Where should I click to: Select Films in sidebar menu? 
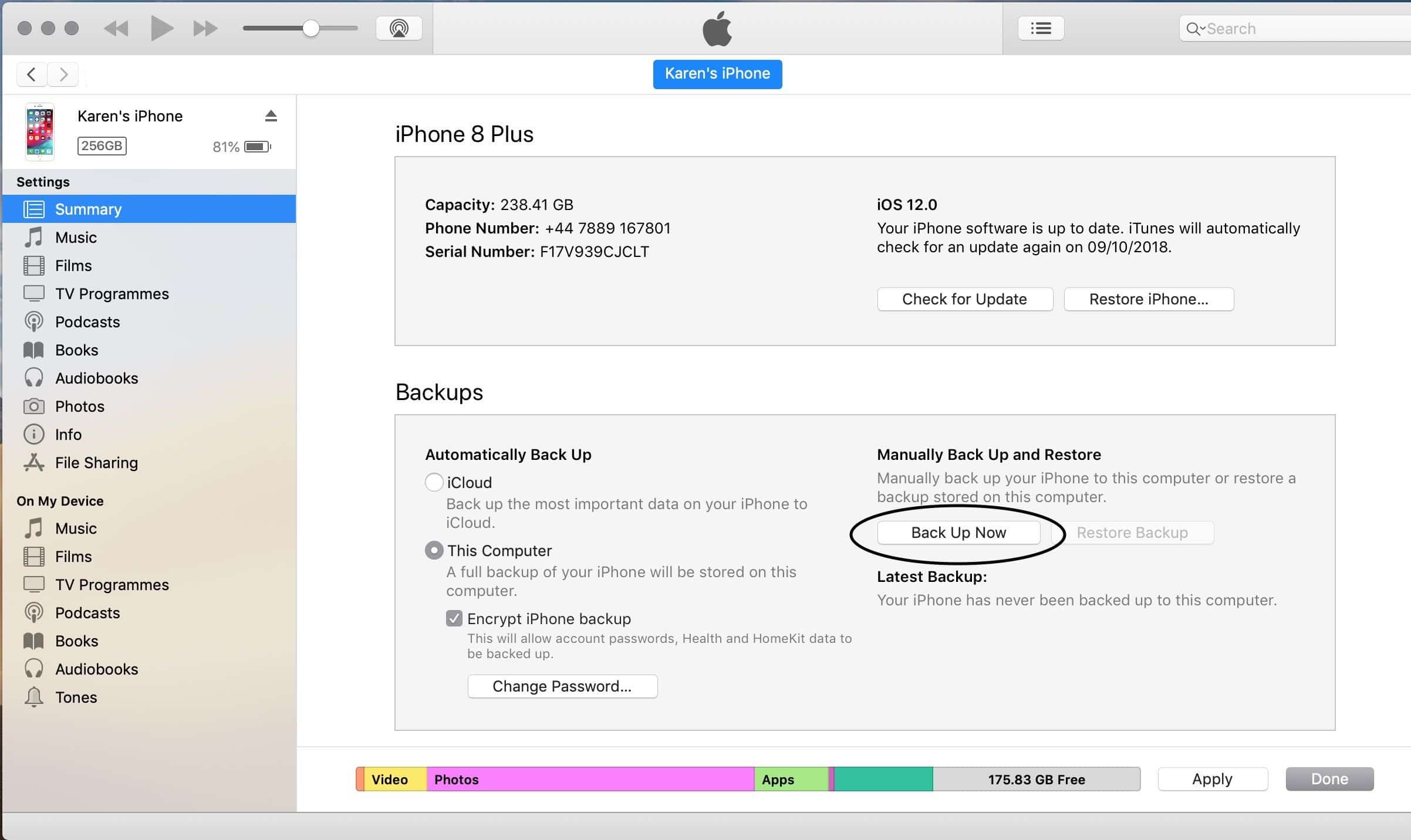[73, 265]
